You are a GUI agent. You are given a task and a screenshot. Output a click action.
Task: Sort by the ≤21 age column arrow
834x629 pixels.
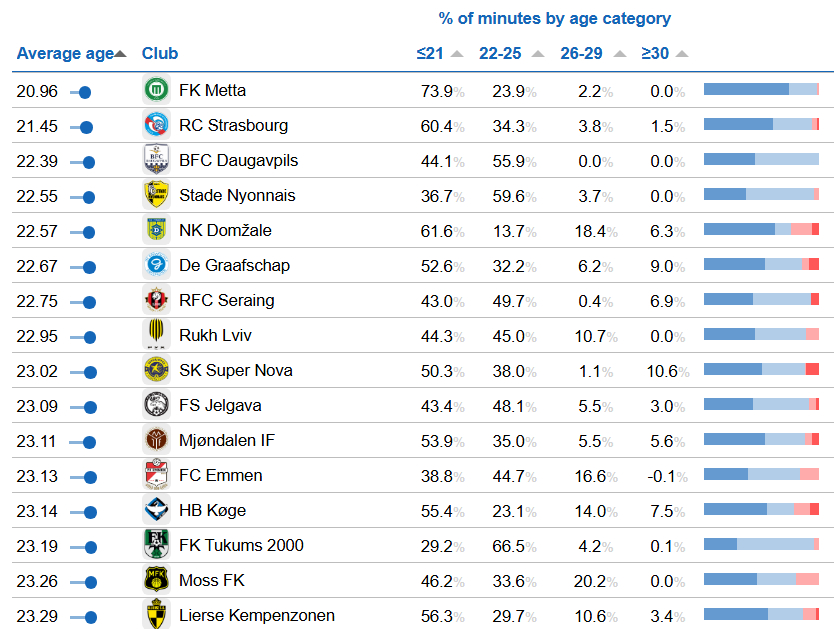click(457, 54)
